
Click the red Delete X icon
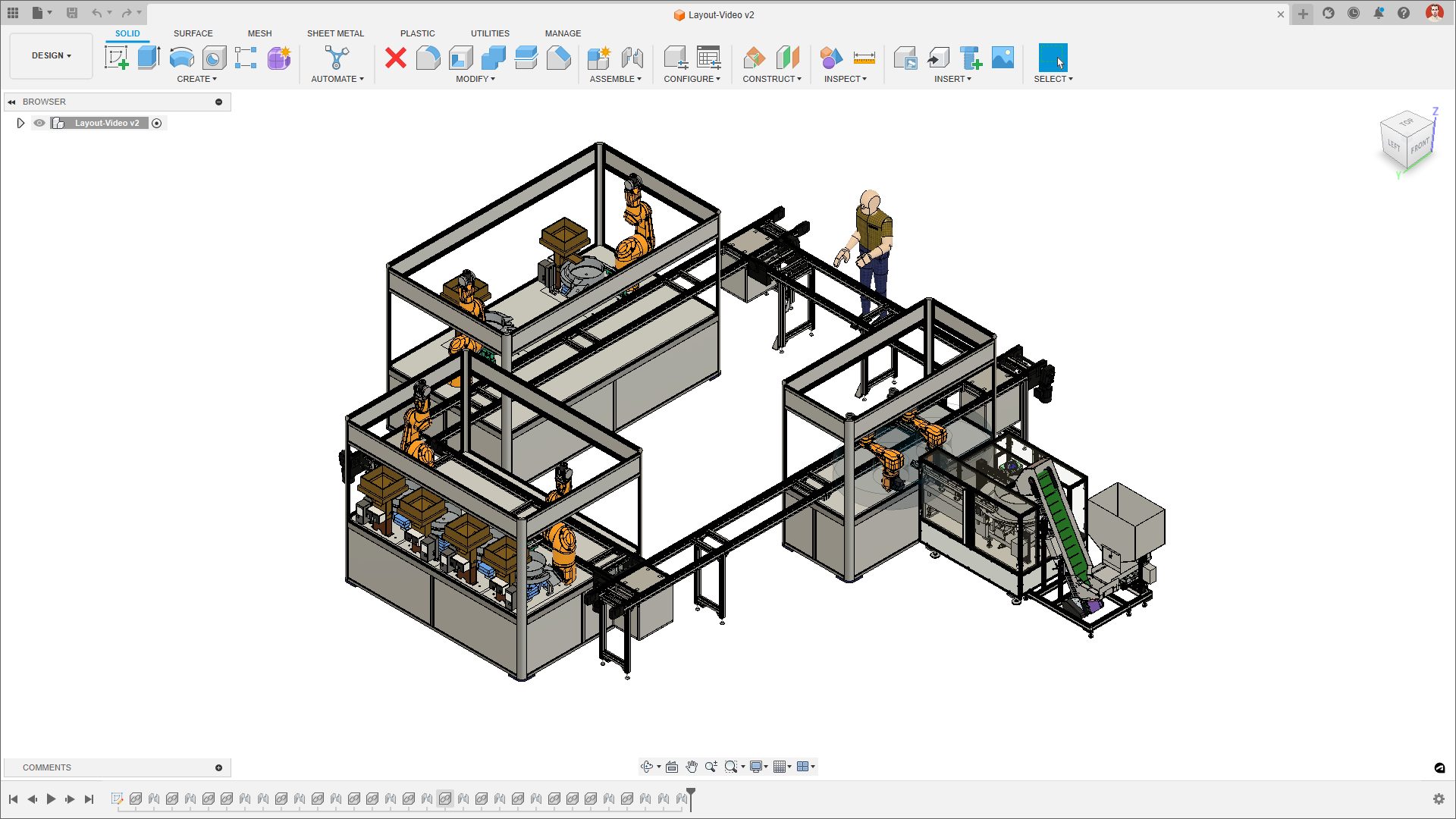pos(395,58)
